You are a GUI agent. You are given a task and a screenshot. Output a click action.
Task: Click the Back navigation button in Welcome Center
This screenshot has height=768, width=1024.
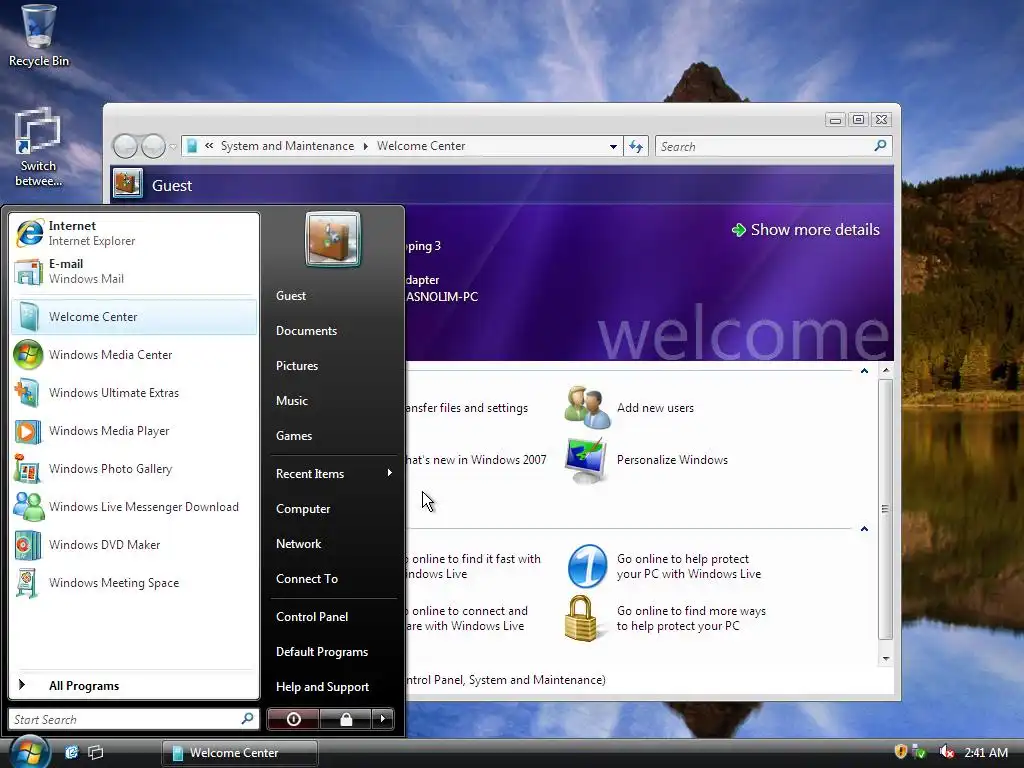pyautogui.click(x=125, y=146)
